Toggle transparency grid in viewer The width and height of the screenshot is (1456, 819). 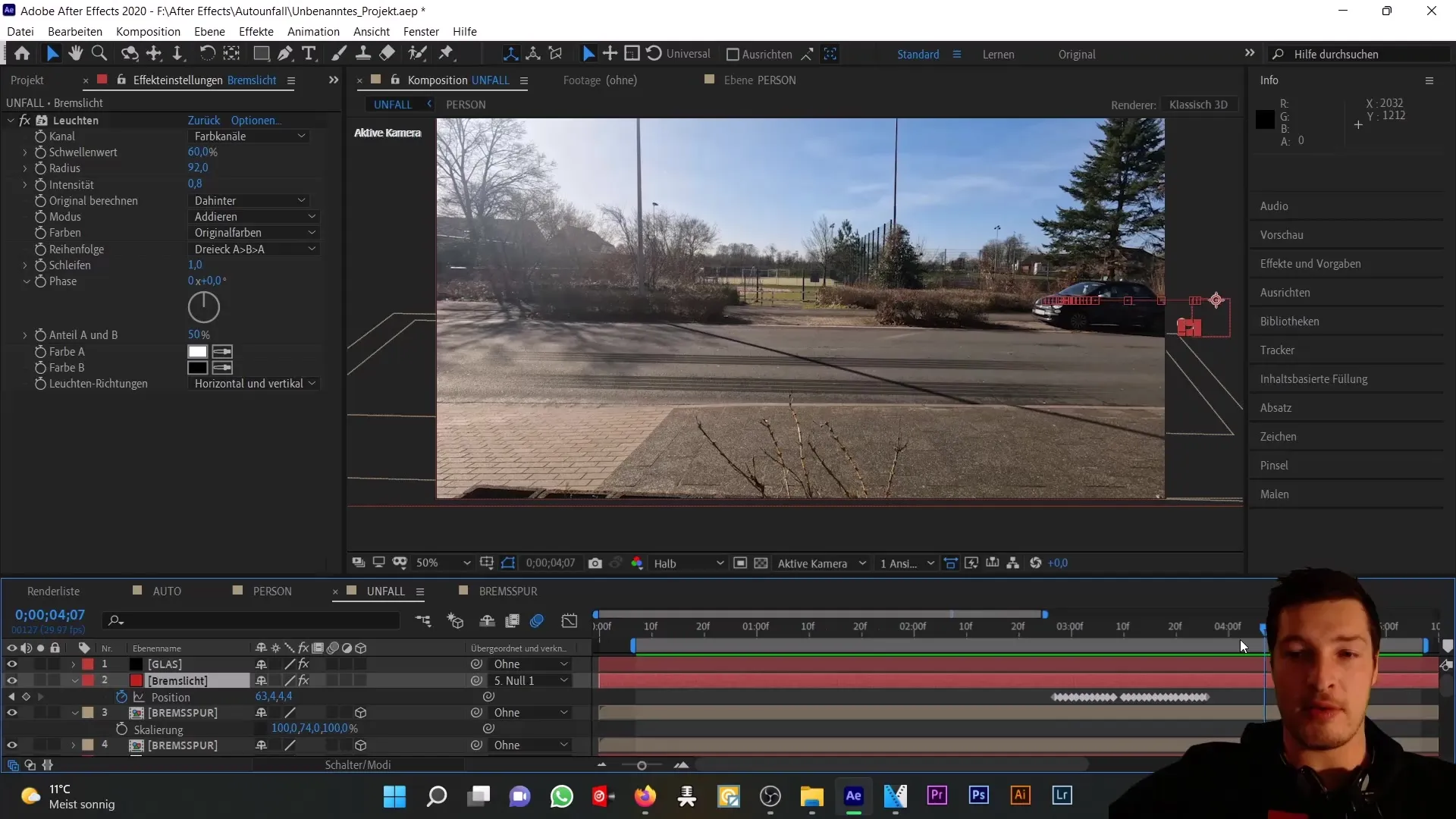point(761,563)
